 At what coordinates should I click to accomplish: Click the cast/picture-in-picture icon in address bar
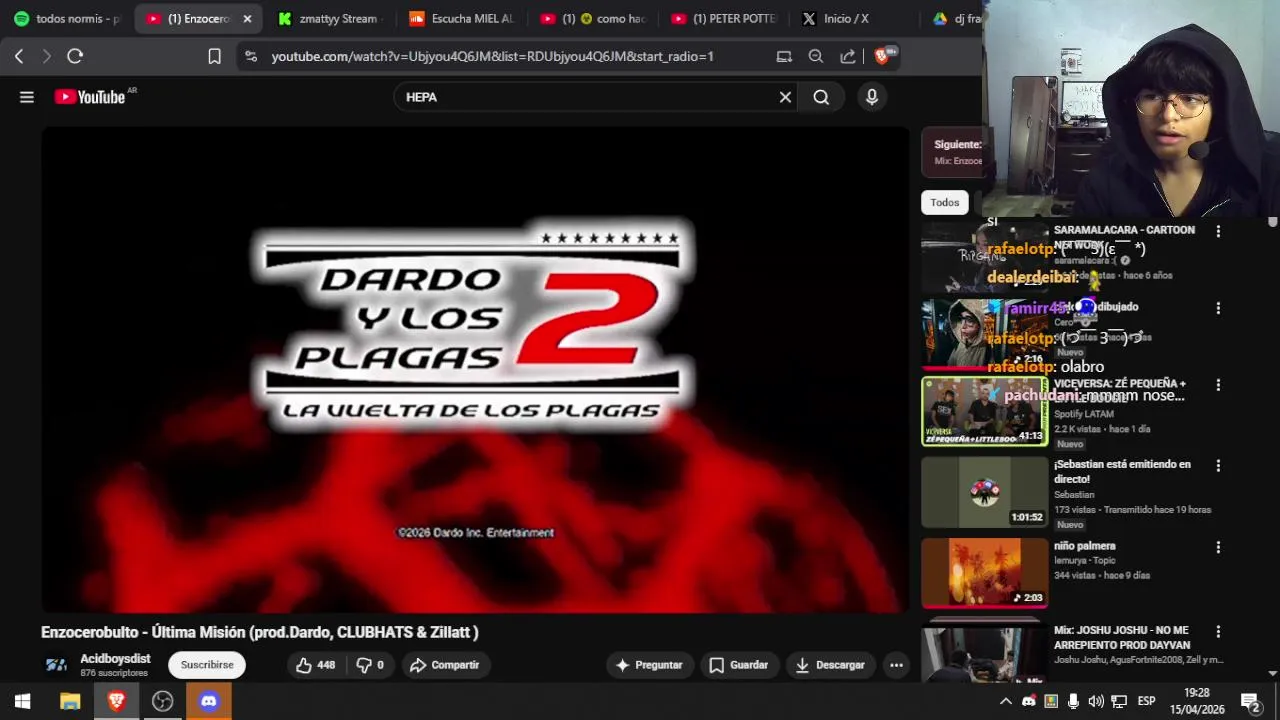point(784,56)
